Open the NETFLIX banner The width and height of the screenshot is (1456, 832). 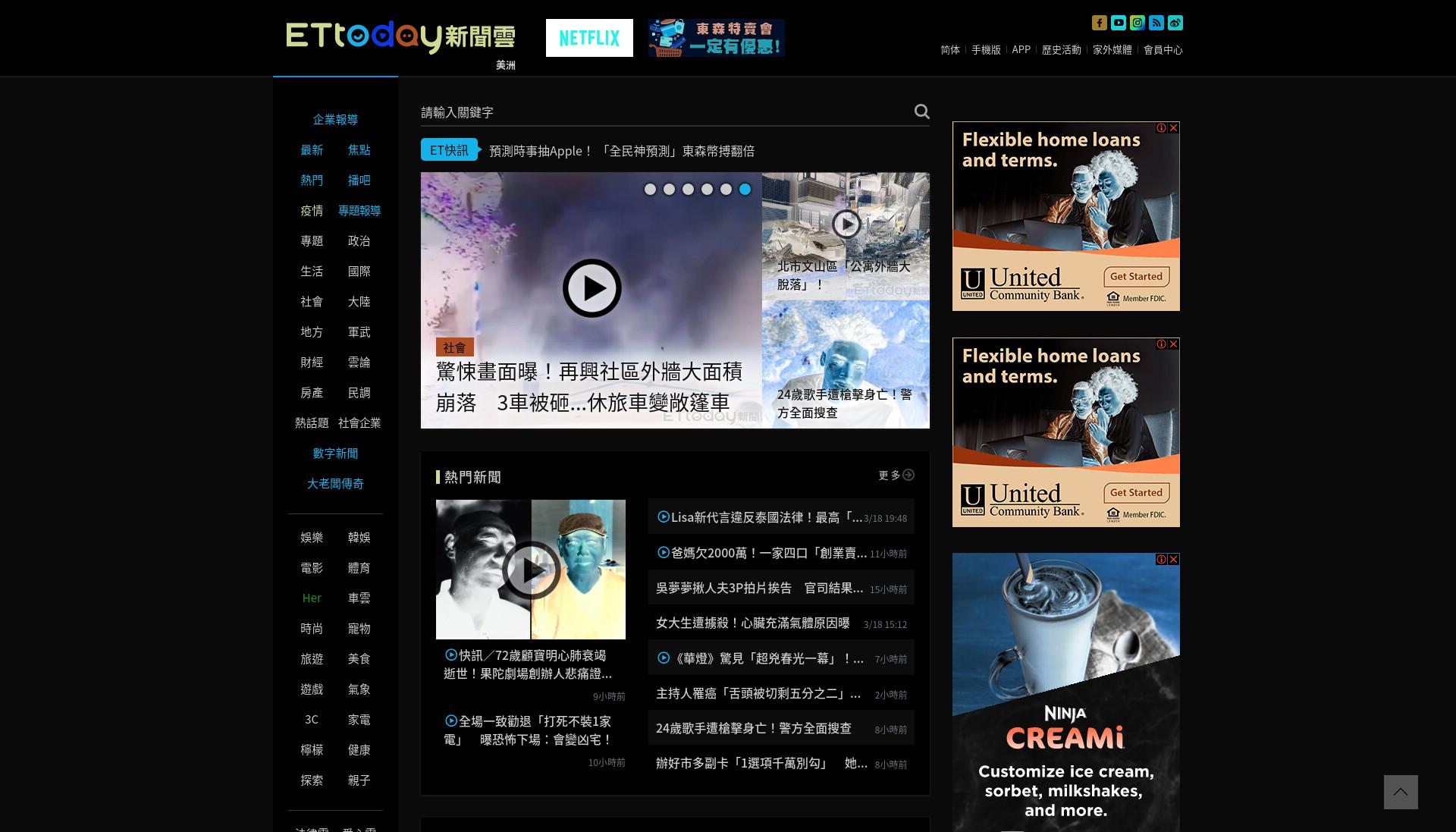pyautogui.click(x=589, y=38)
